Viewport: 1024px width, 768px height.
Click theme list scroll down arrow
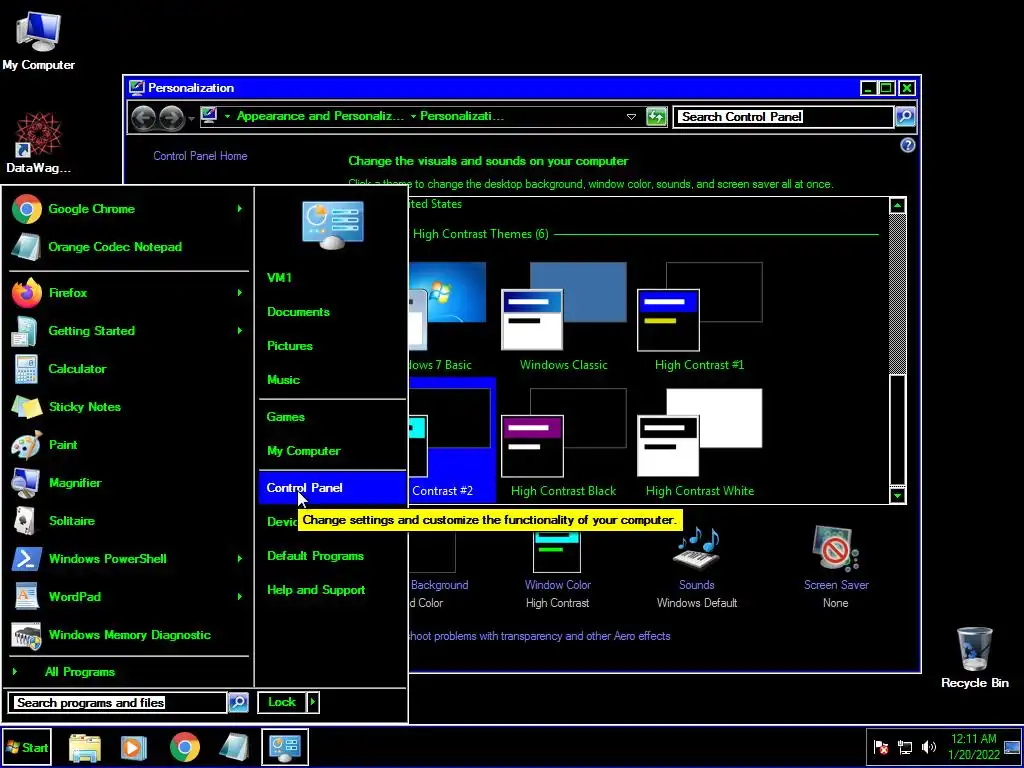pos(897,495)
